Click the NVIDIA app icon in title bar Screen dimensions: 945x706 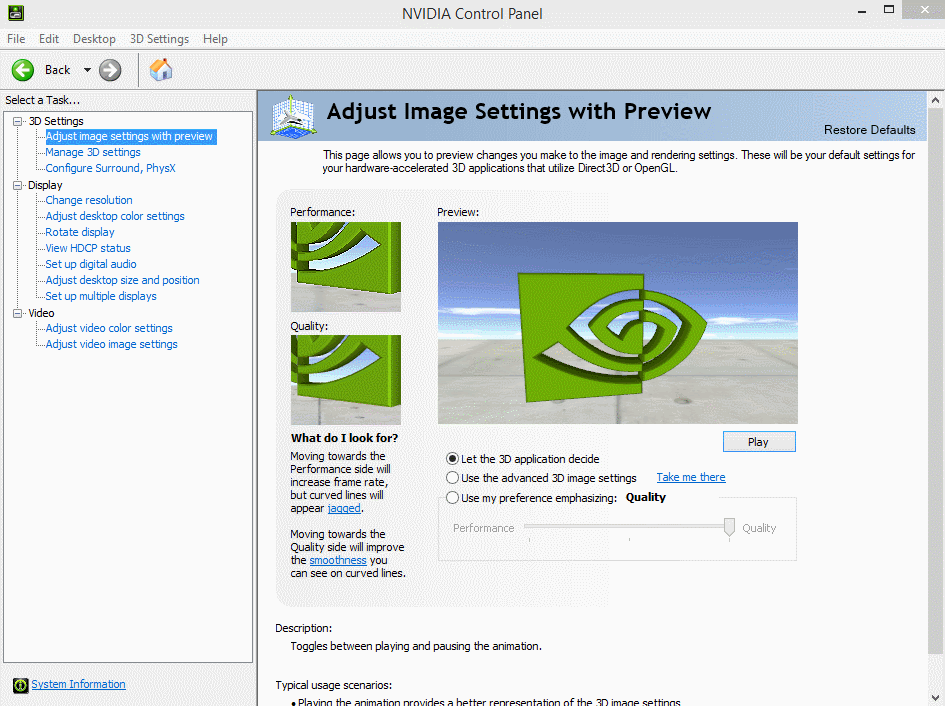[16, 11]
